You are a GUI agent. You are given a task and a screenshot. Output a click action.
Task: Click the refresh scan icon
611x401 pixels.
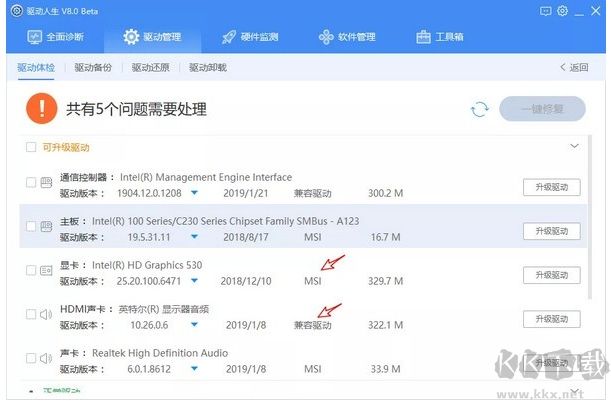[480, 109]
